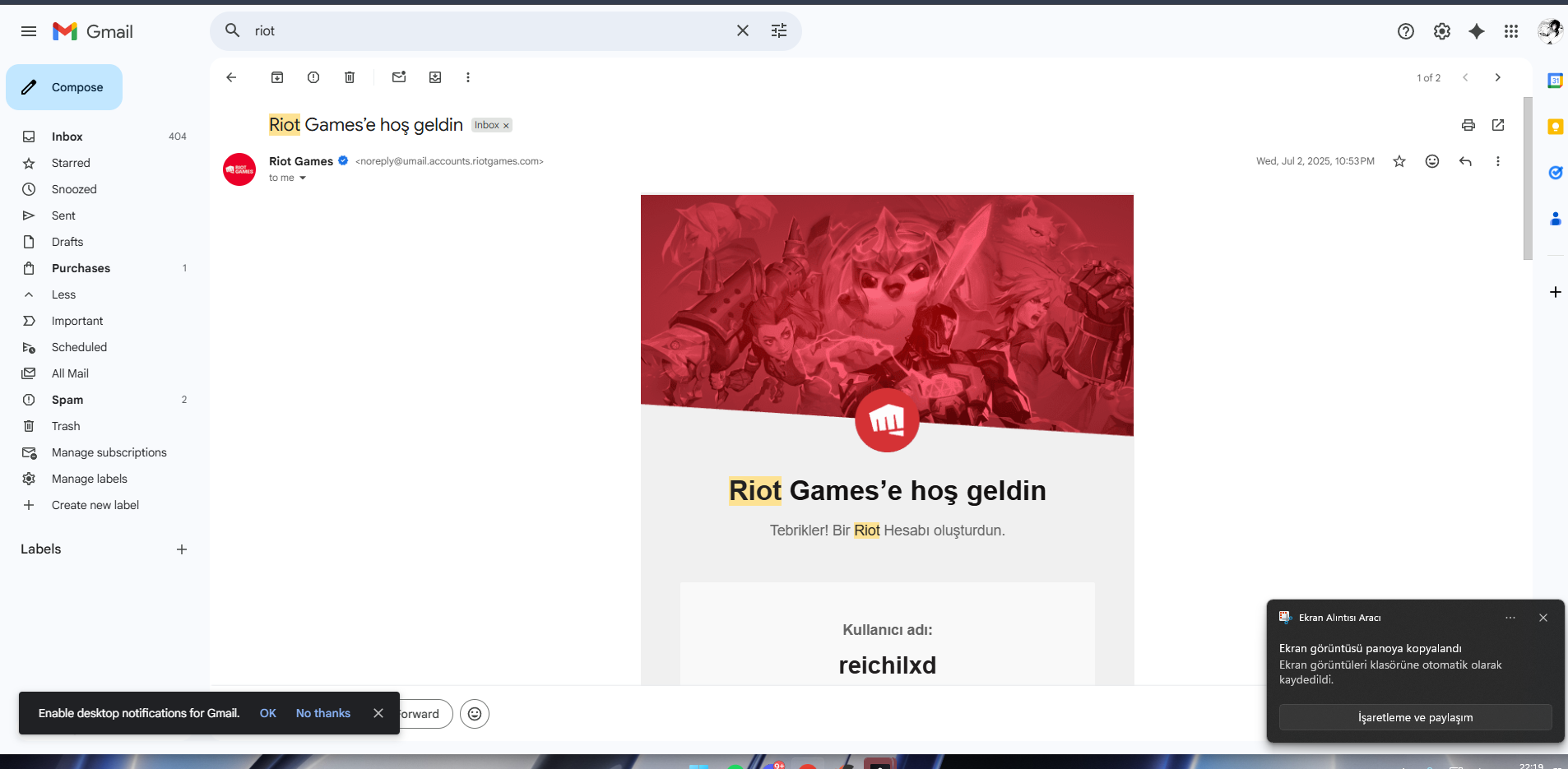The image size is (1568, 769).
Task: Decline desktop notifications with No thanks
Action: tap(323, 713)
